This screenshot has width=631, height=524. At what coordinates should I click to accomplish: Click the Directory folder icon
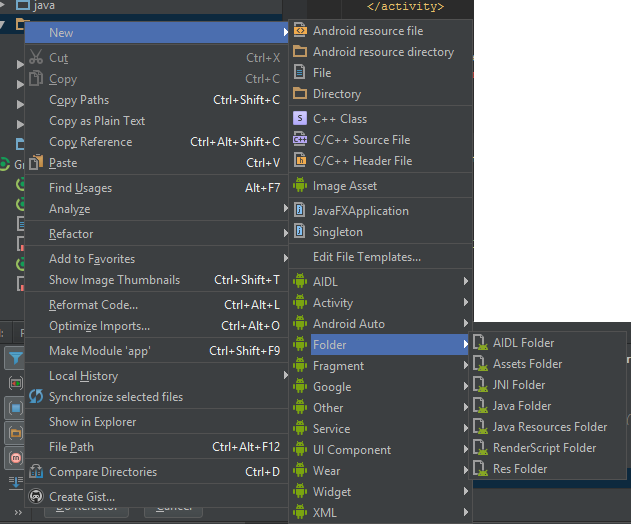300,93
